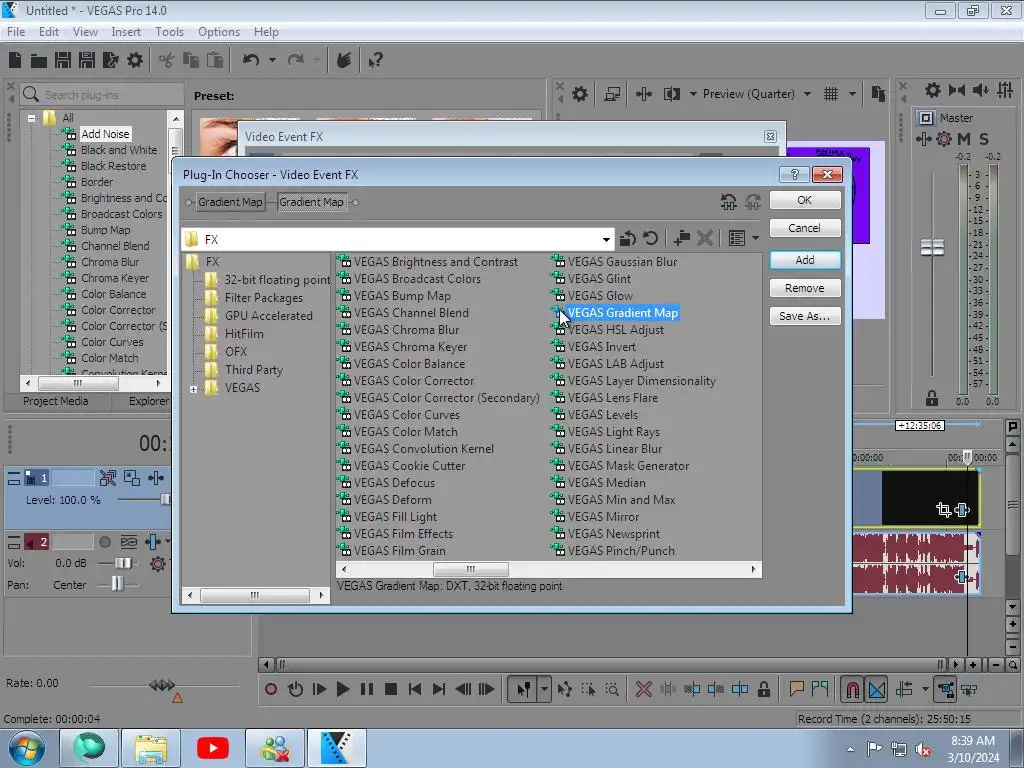This screenshot has height=768, width=1024.
Task: Toggle Loop Playback button in transport bar
Action: tap(295, 689)
